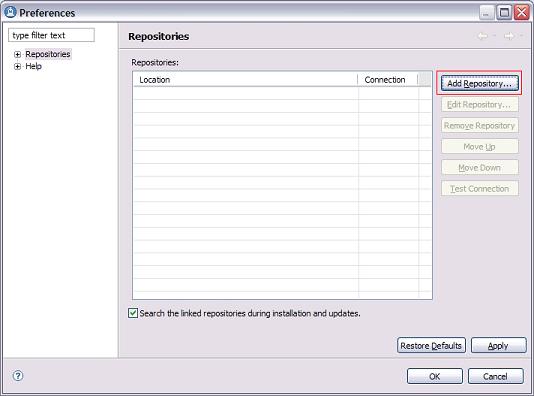
Task: Confirm the dialog with OK
Action: 435,376
